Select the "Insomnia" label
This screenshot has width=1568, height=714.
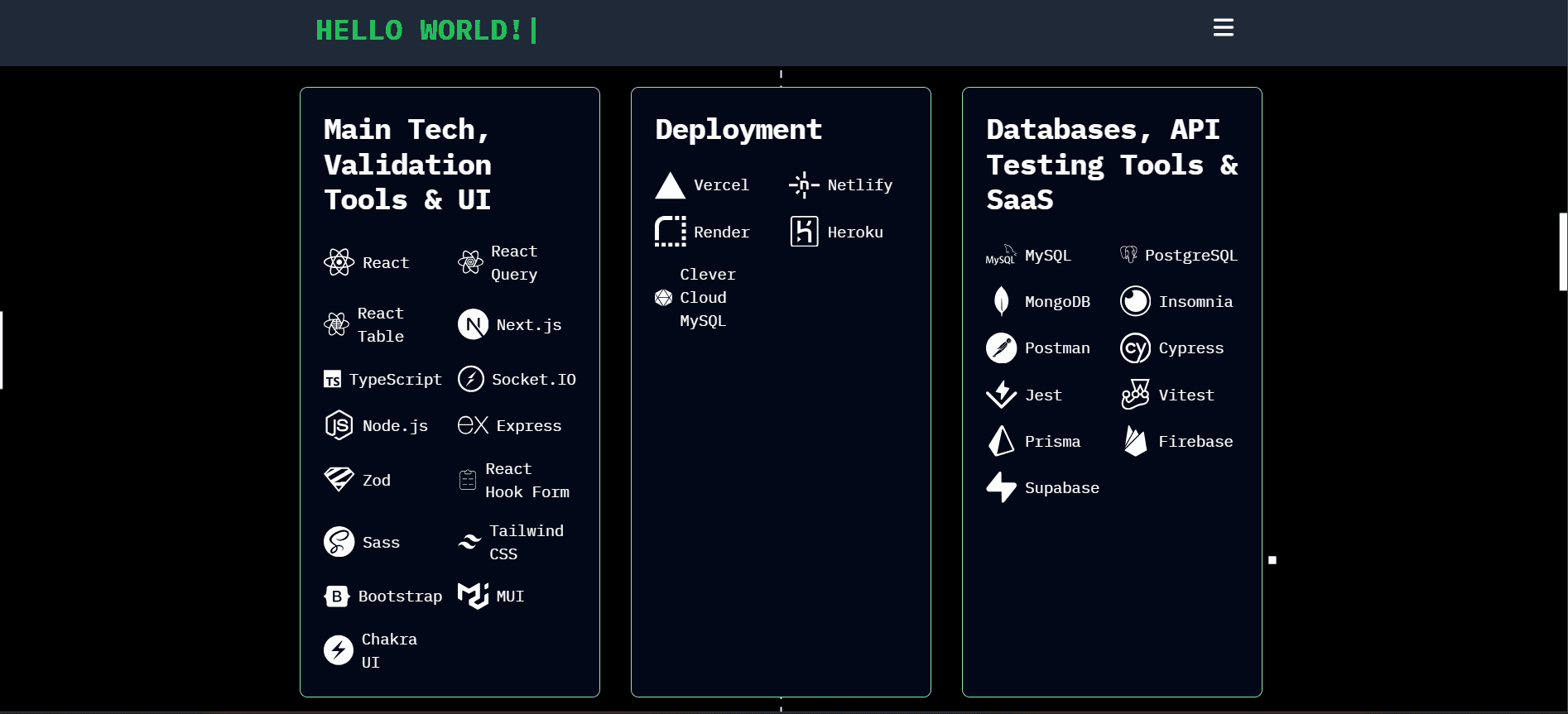coord(1195,301)
